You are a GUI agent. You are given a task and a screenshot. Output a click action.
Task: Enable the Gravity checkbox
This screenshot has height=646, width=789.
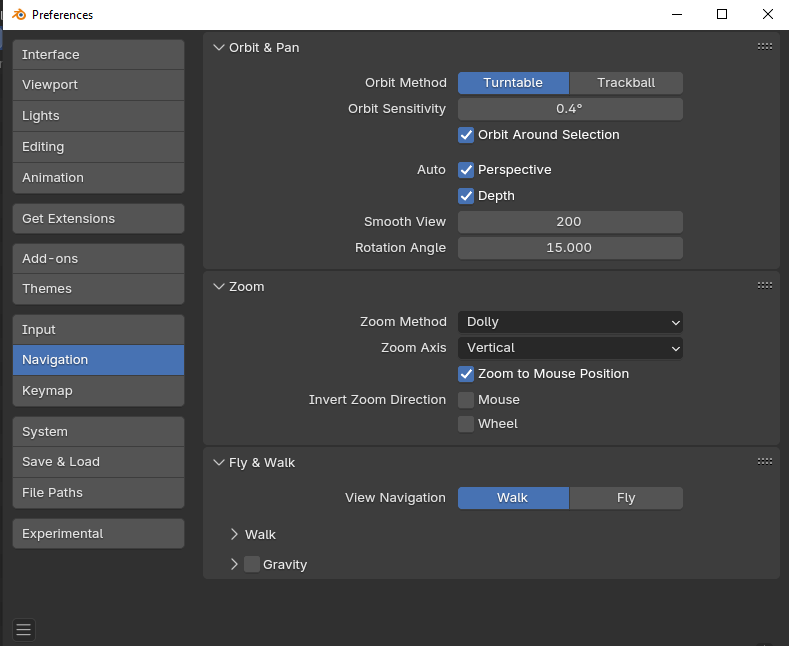[x=252, y=564]
